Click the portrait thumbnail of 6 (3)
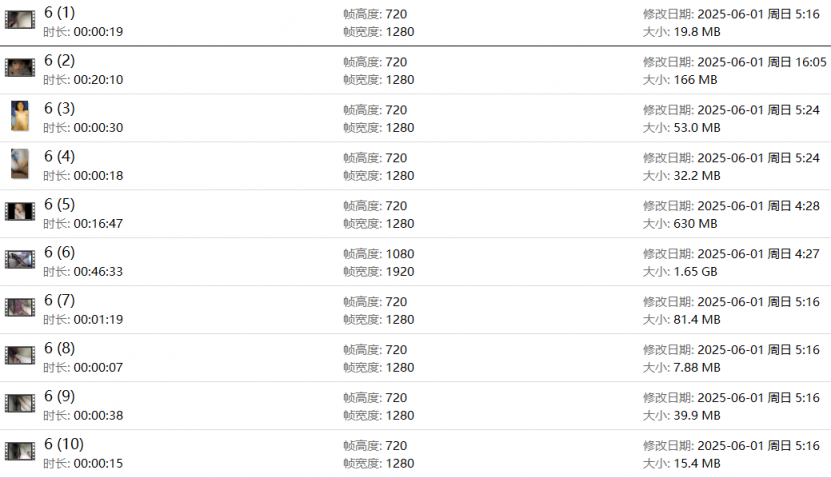 point(20,116)
